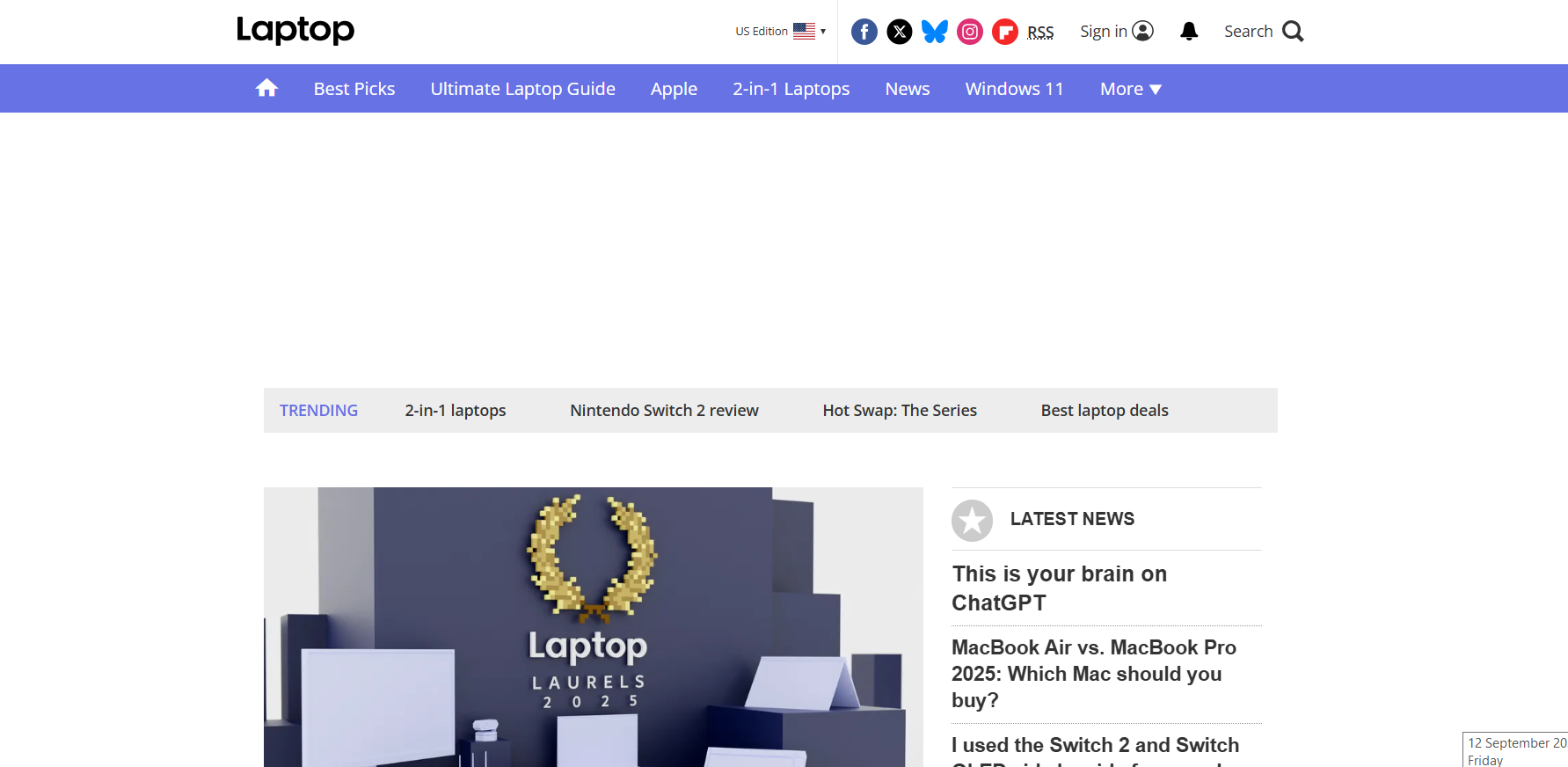The image size is (1568, 767).
Task: Click the Search magnifier icon
Action: [1293, 32]
